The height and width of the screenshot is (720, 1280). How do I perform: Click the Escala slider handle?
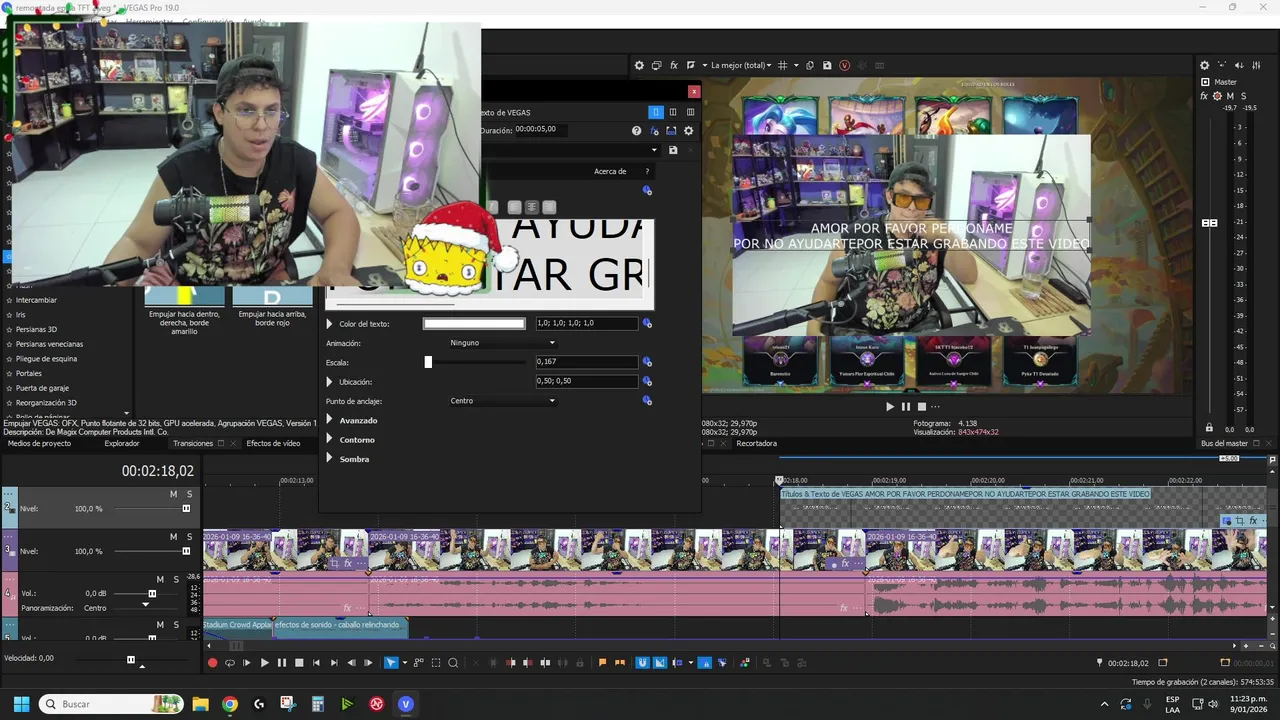coord(428,362)
